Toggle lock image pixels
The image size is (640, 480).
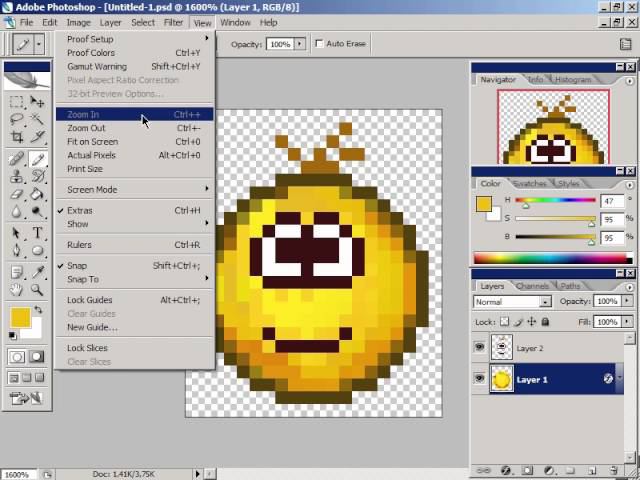(x=518, y=322)
